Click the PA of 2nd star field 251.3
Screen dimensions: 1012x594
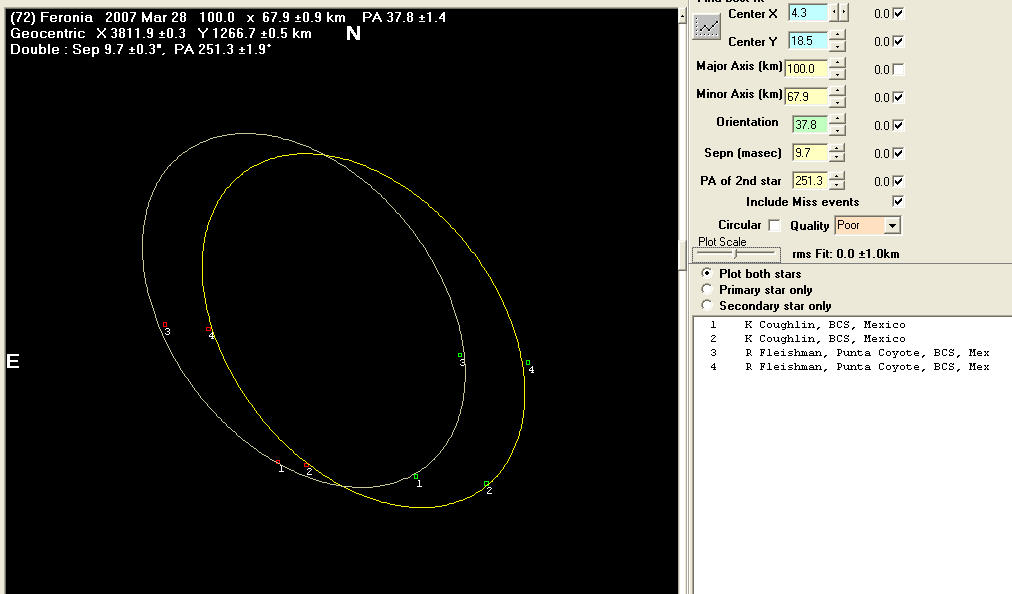point(811,181)
